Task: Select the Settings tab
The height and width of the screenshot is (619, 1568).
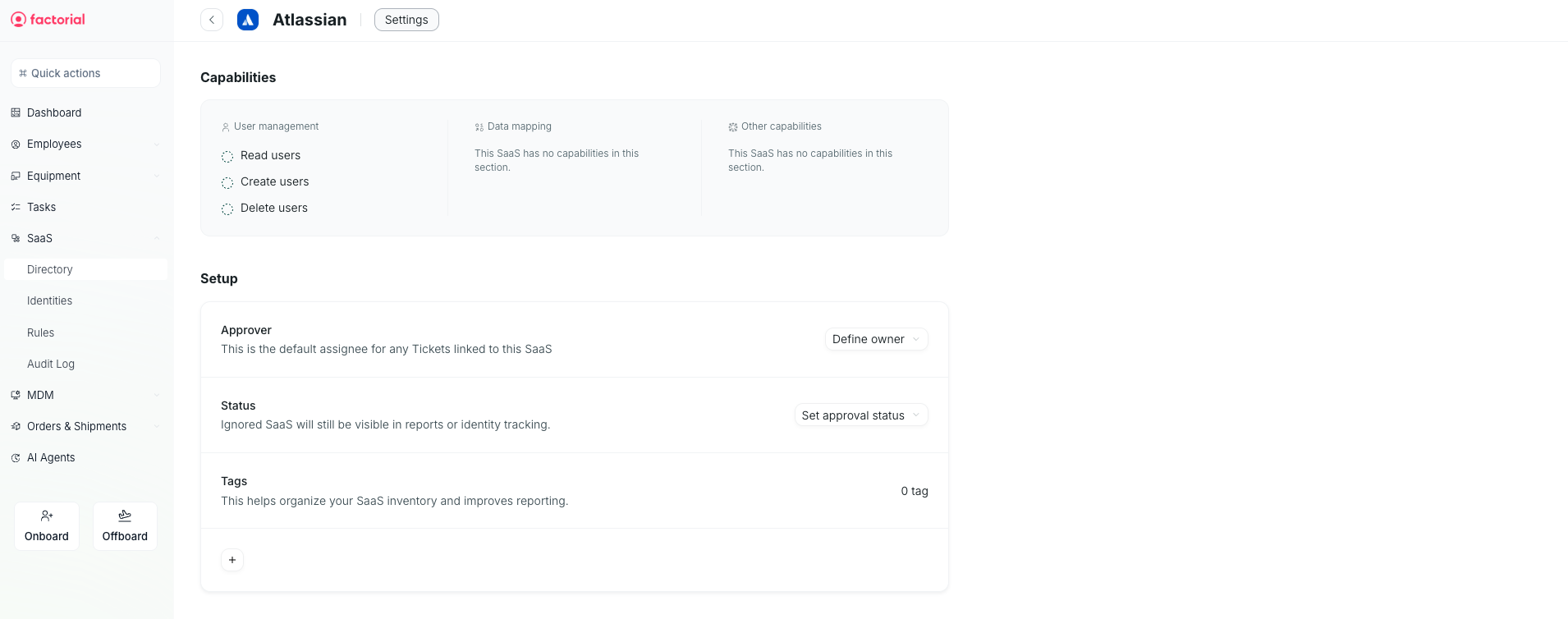Action: (x=406, y=20)
